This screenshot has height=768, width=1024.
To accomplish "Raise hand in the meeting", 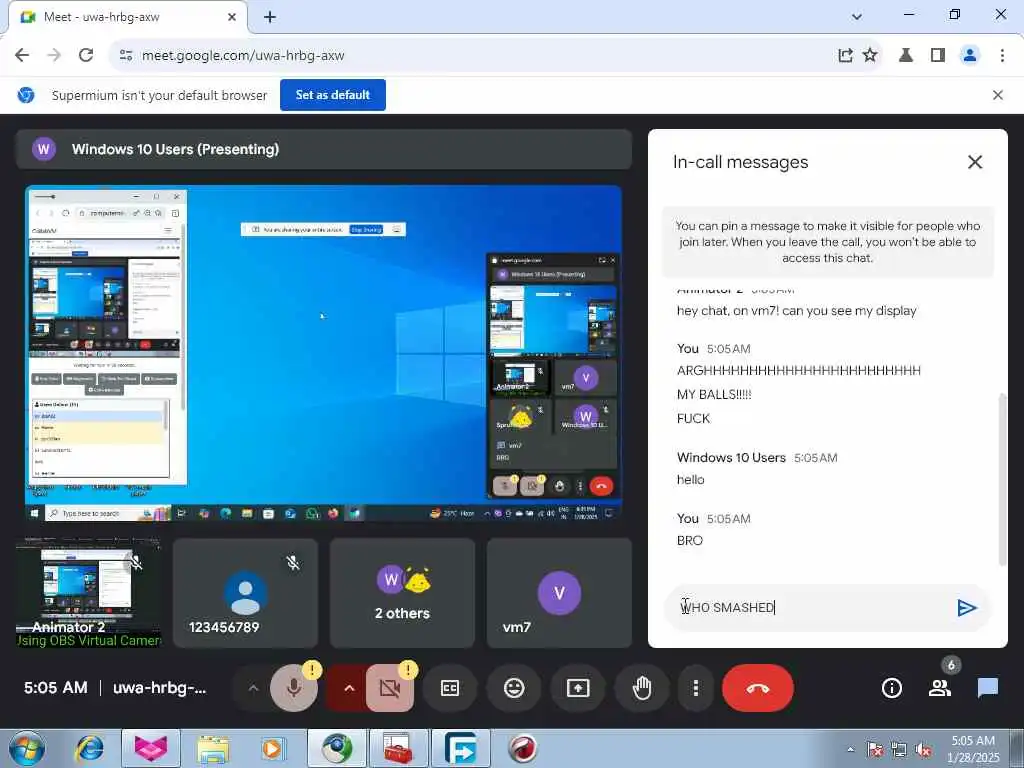I will (x=642, y=688).
